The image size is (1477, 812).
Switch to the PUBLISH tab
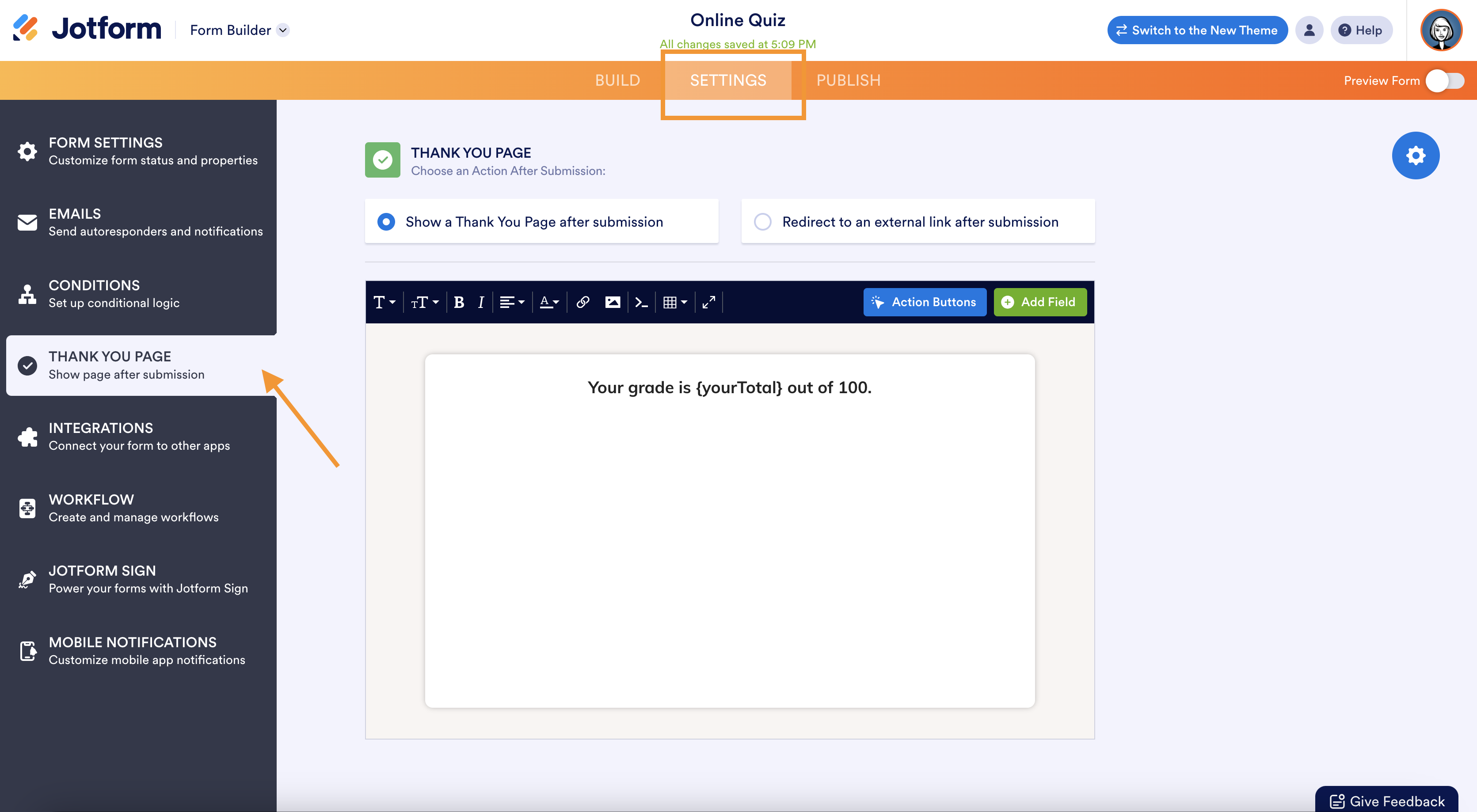pyautogui.click(x=848, y=80)
